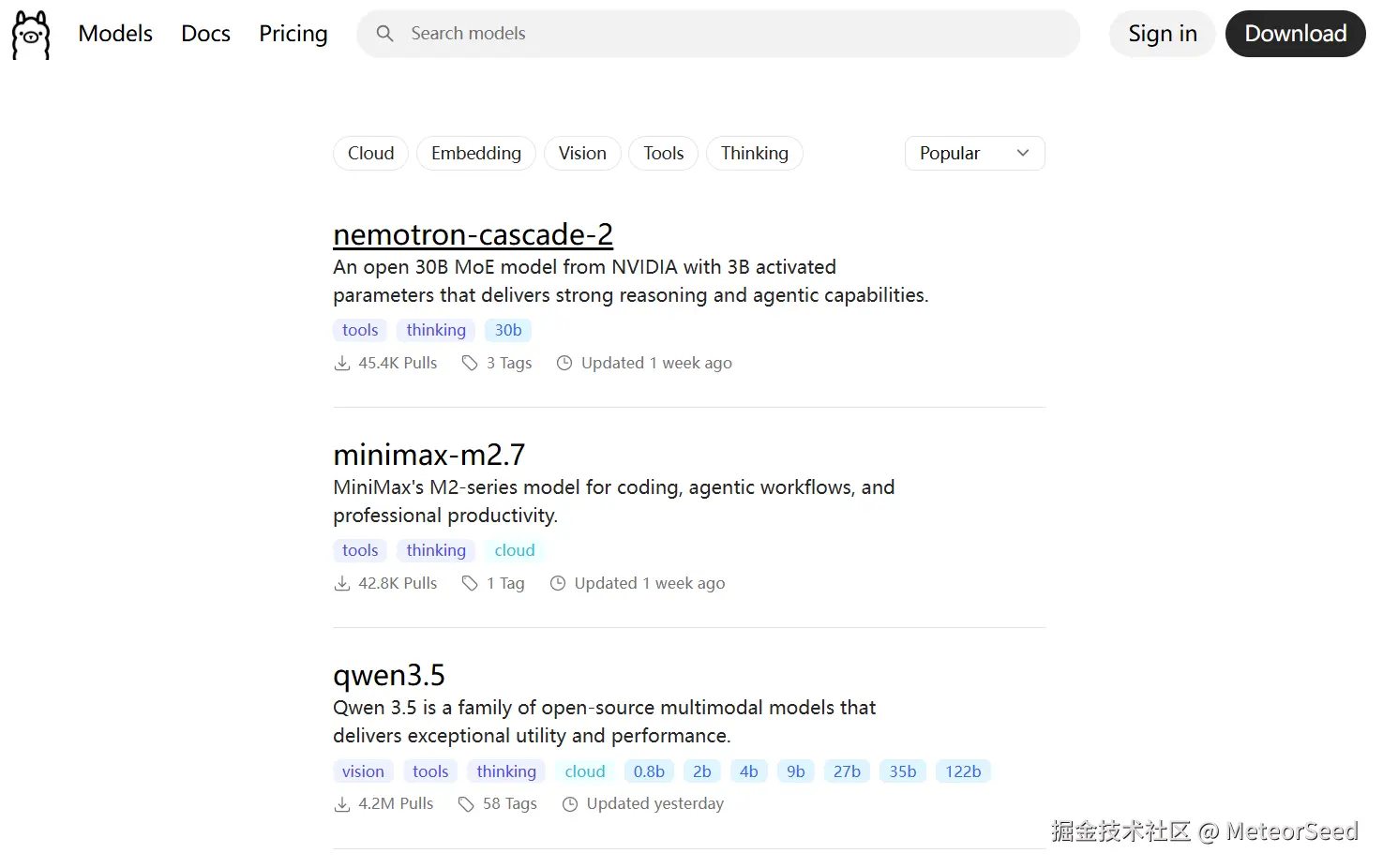
Task: Click the tag icon beside 3 Tags
Action: click(470, 364)
